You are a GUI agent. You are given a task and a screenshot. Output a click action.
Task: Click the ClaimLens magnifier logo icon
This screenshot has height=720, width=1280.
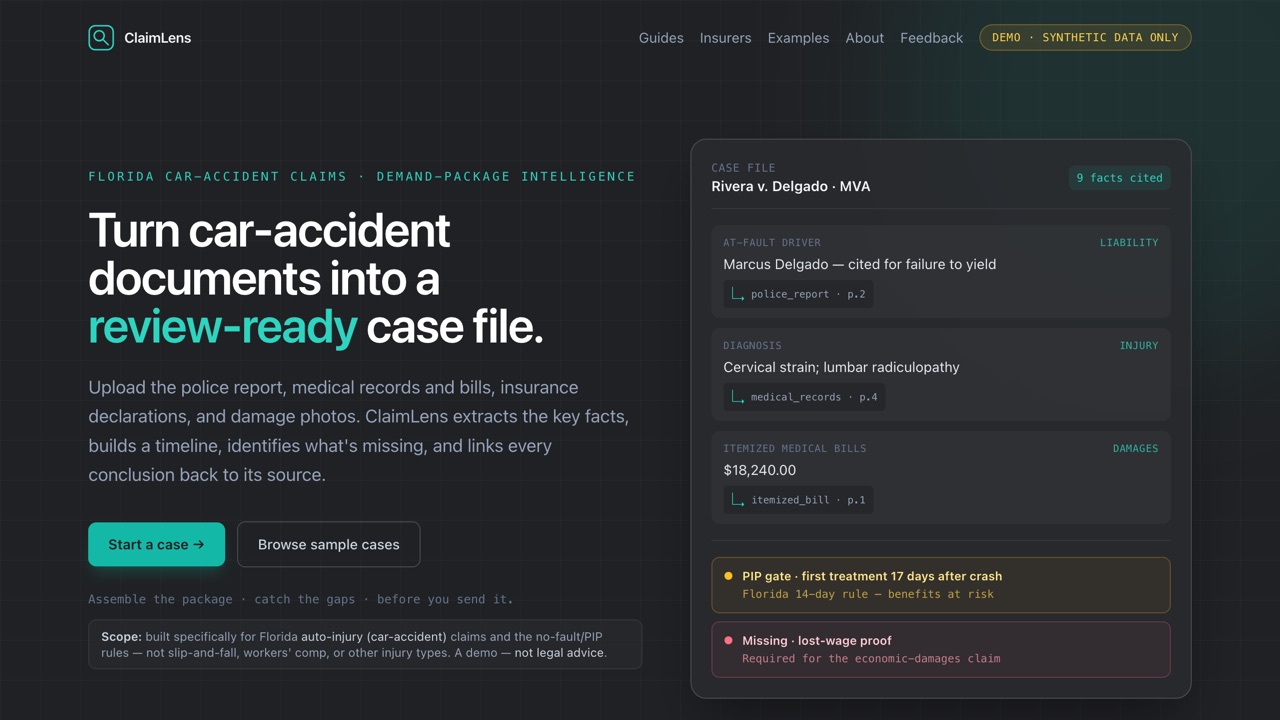[101, 38]
